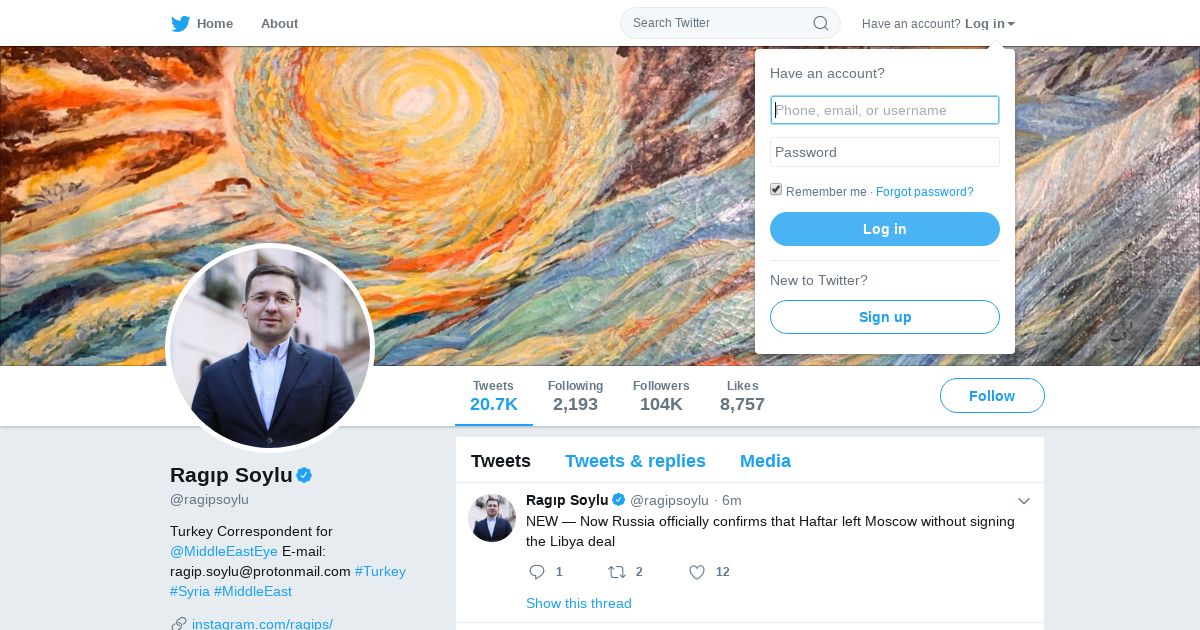Reply to the Haftar Moscow tweet

click(537, 572)
